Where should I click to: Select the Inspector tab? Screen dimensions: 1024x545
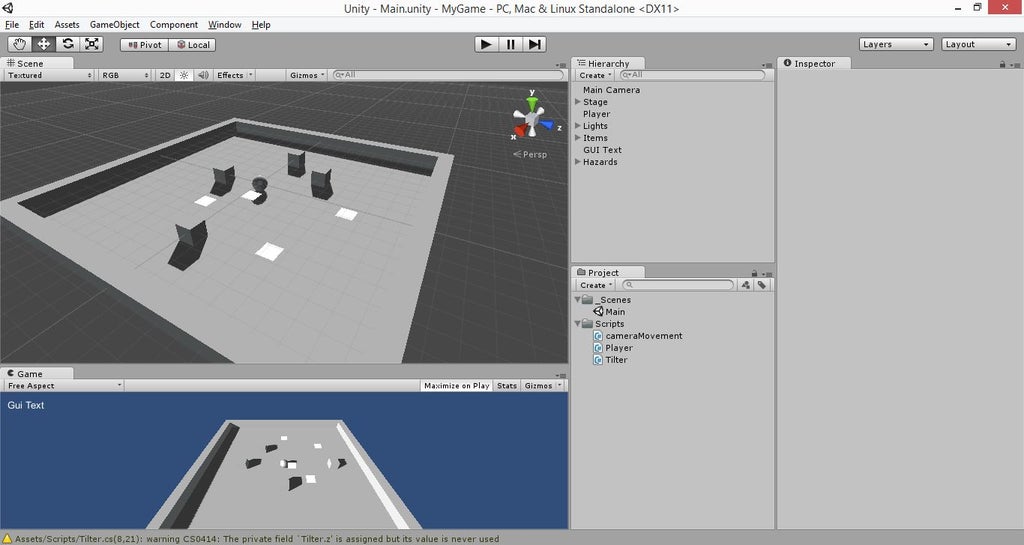(x=814, y=63)
